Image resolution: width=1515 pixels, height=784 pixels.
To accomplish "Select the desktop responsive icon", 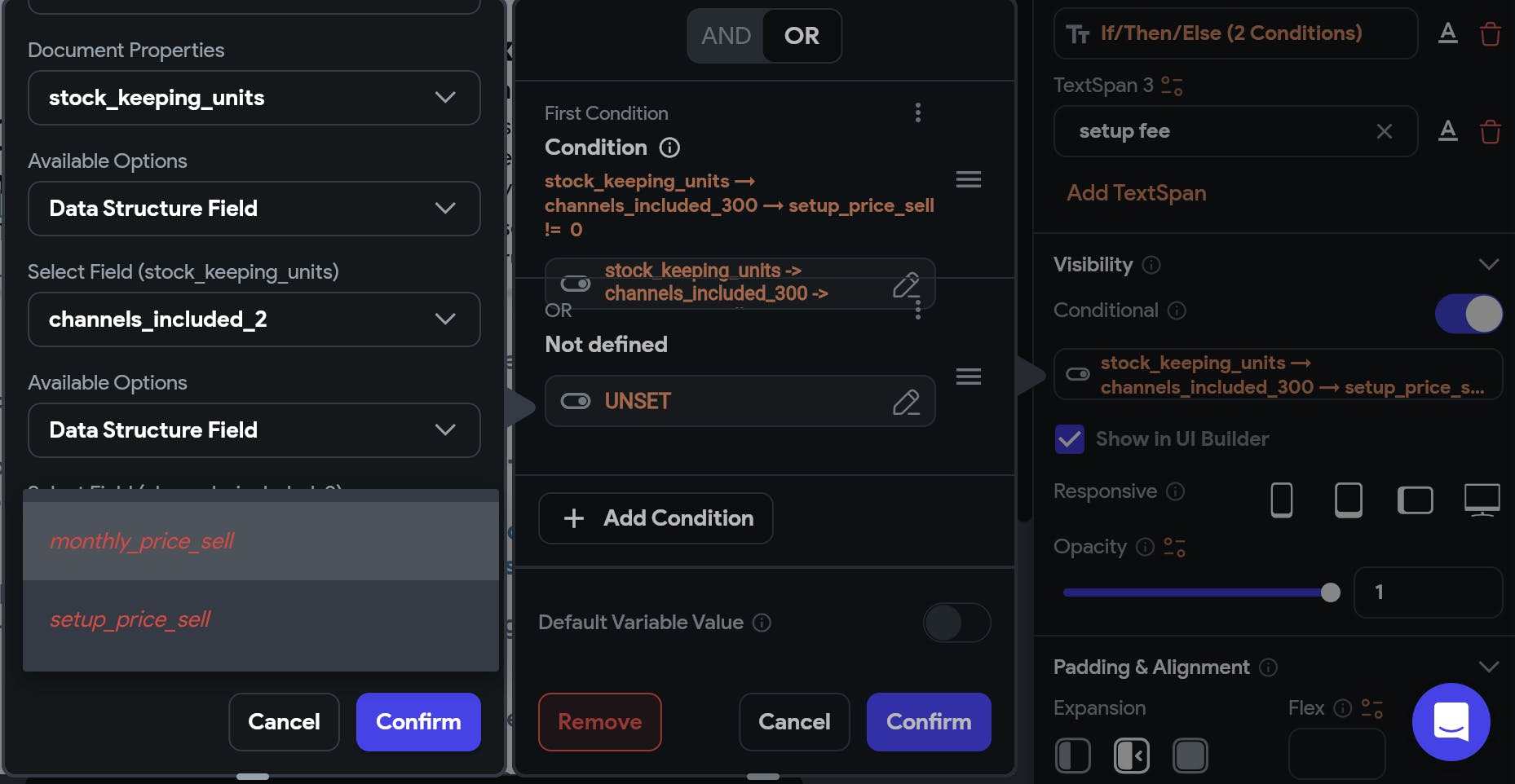I will [x=1482, y=500].
